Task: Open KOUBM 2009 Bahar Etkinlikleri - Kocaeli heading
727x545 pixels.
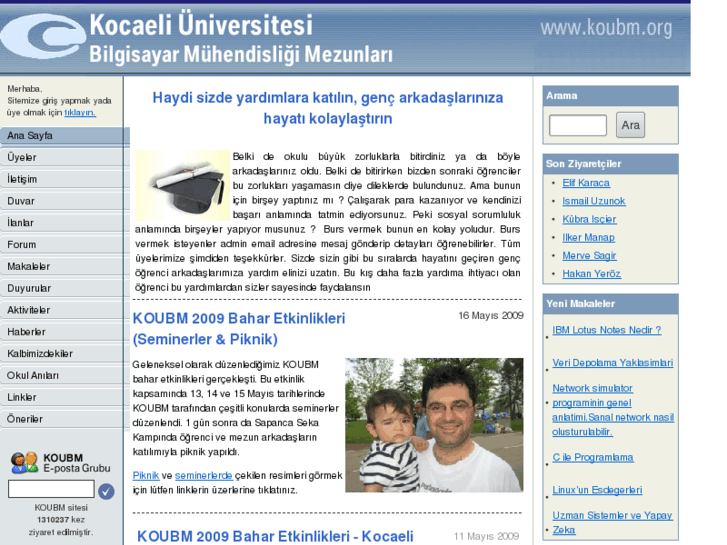Action: [x=275, y=536]
